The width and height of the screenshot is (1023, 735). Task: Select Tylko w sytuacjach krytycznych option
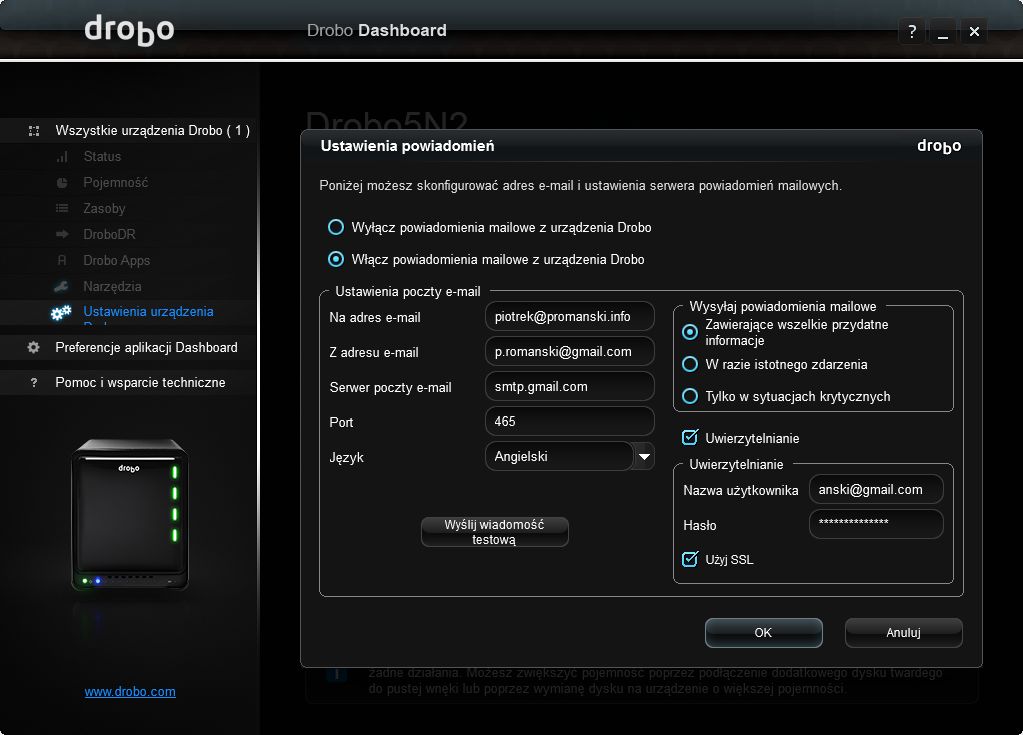[690, 396]
